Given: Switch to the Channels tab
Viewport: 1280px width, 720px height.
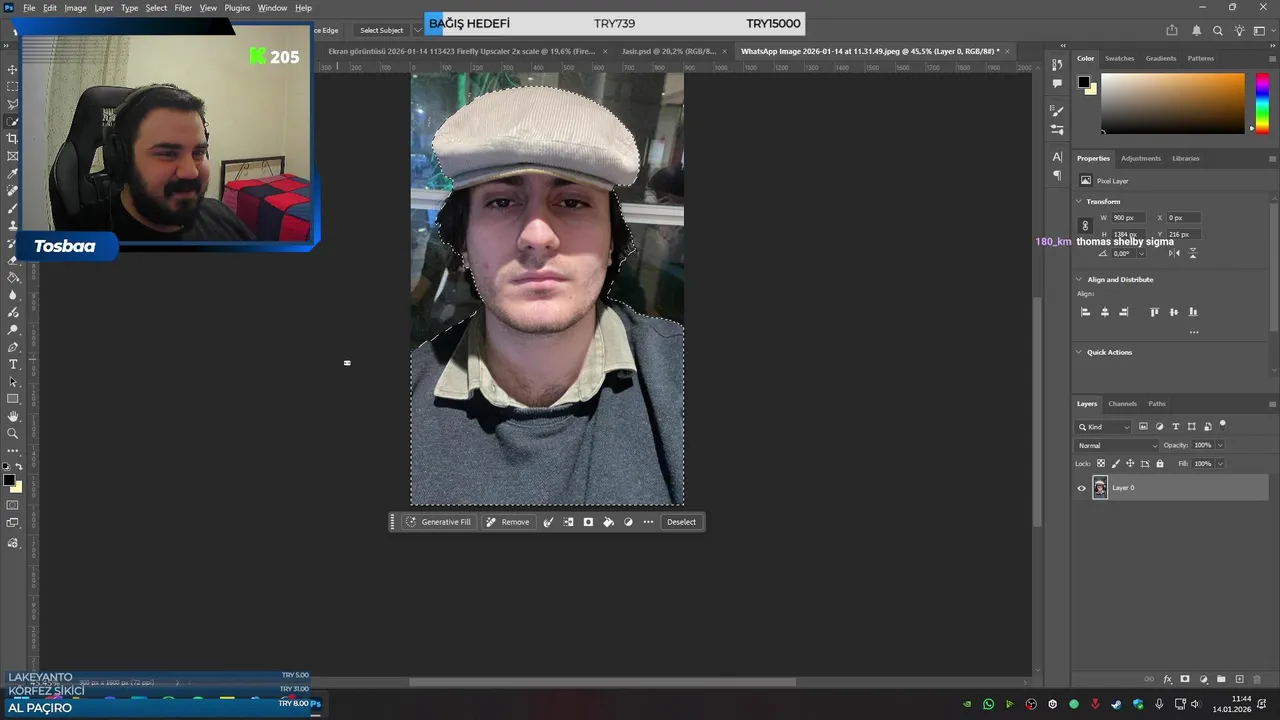Looking at the screenshot, I should (1122, 404).
